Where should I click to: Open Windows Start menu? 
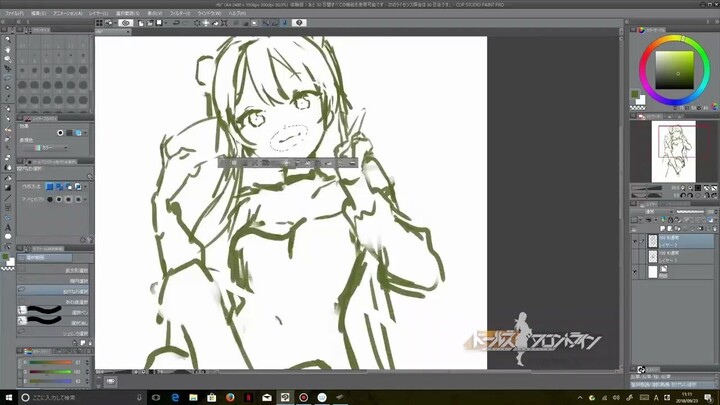click(x=8, y=397)
